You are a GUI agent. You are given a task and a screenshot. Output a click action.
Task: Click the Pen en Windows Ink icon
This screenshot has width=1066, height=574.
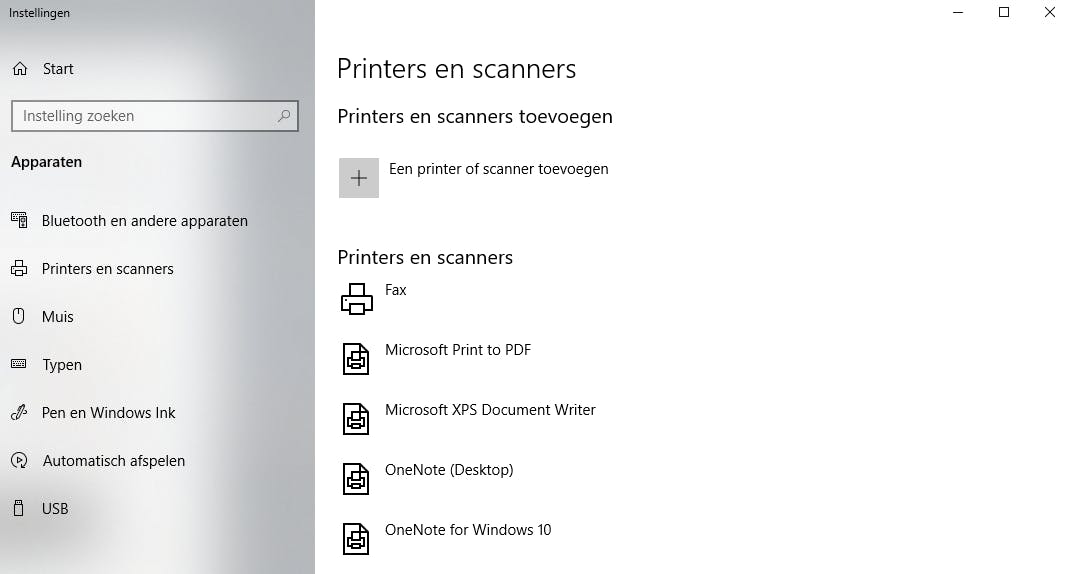tap(19, 413)
